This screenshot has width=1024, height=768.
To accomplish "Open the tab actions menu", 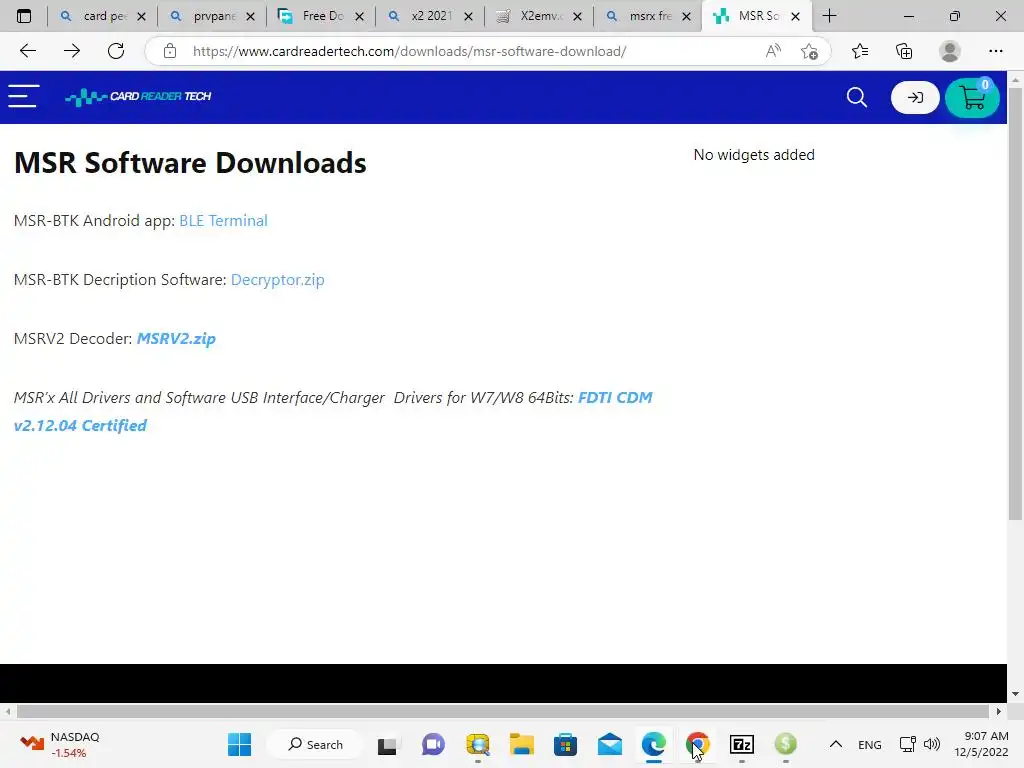I will coord(24,16).
